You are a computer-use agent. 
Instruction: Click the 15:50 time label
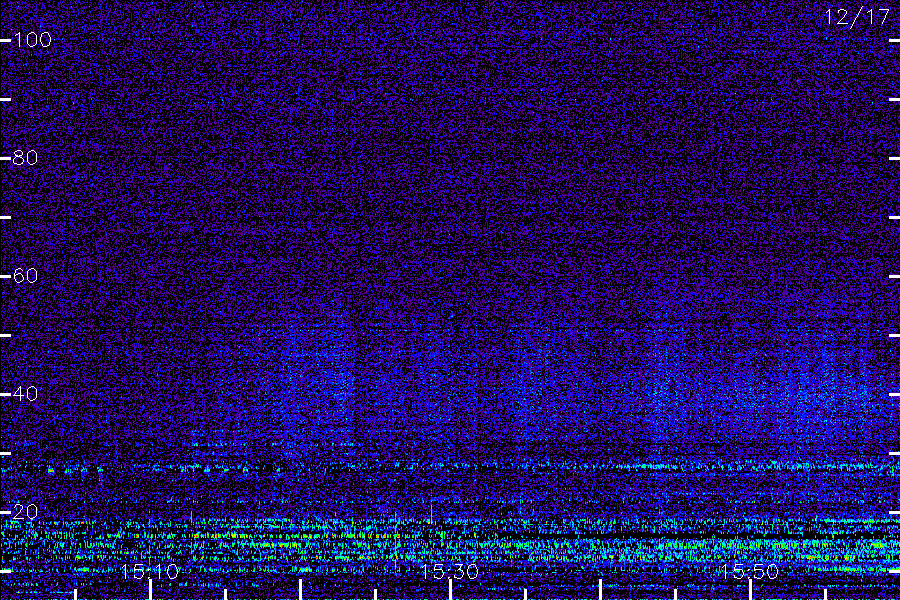coord(750,571)
